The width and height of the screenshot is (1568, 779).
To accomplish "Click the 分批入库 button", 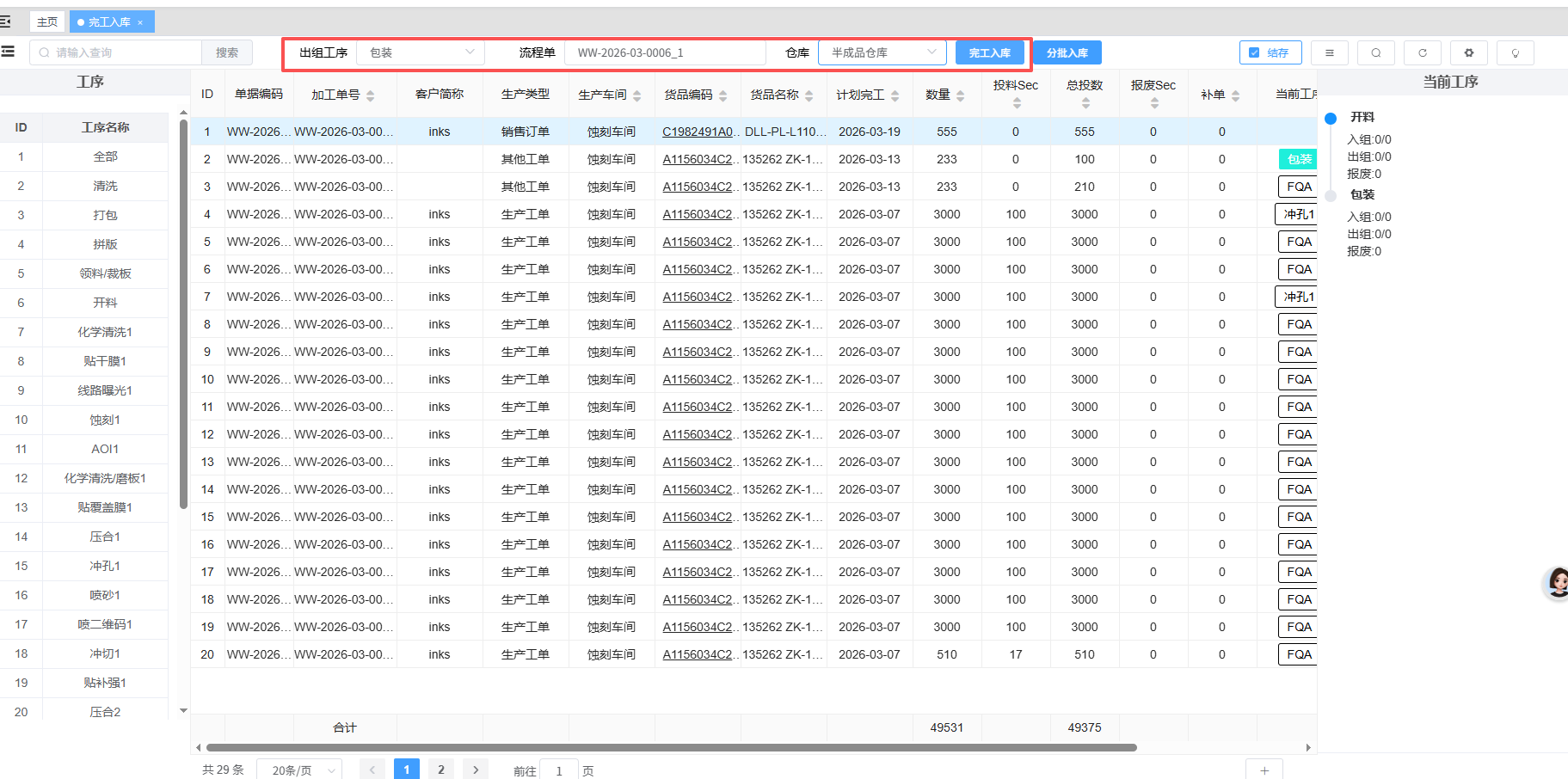I will pyautogui.click(x=1067, y=52).
